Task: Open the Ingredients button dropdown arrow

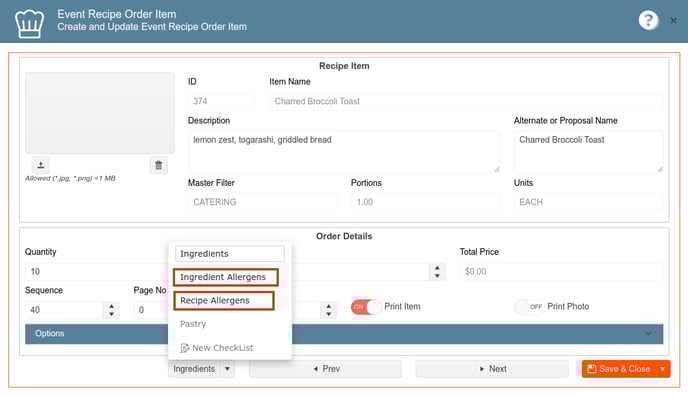Action: [227, 369]
